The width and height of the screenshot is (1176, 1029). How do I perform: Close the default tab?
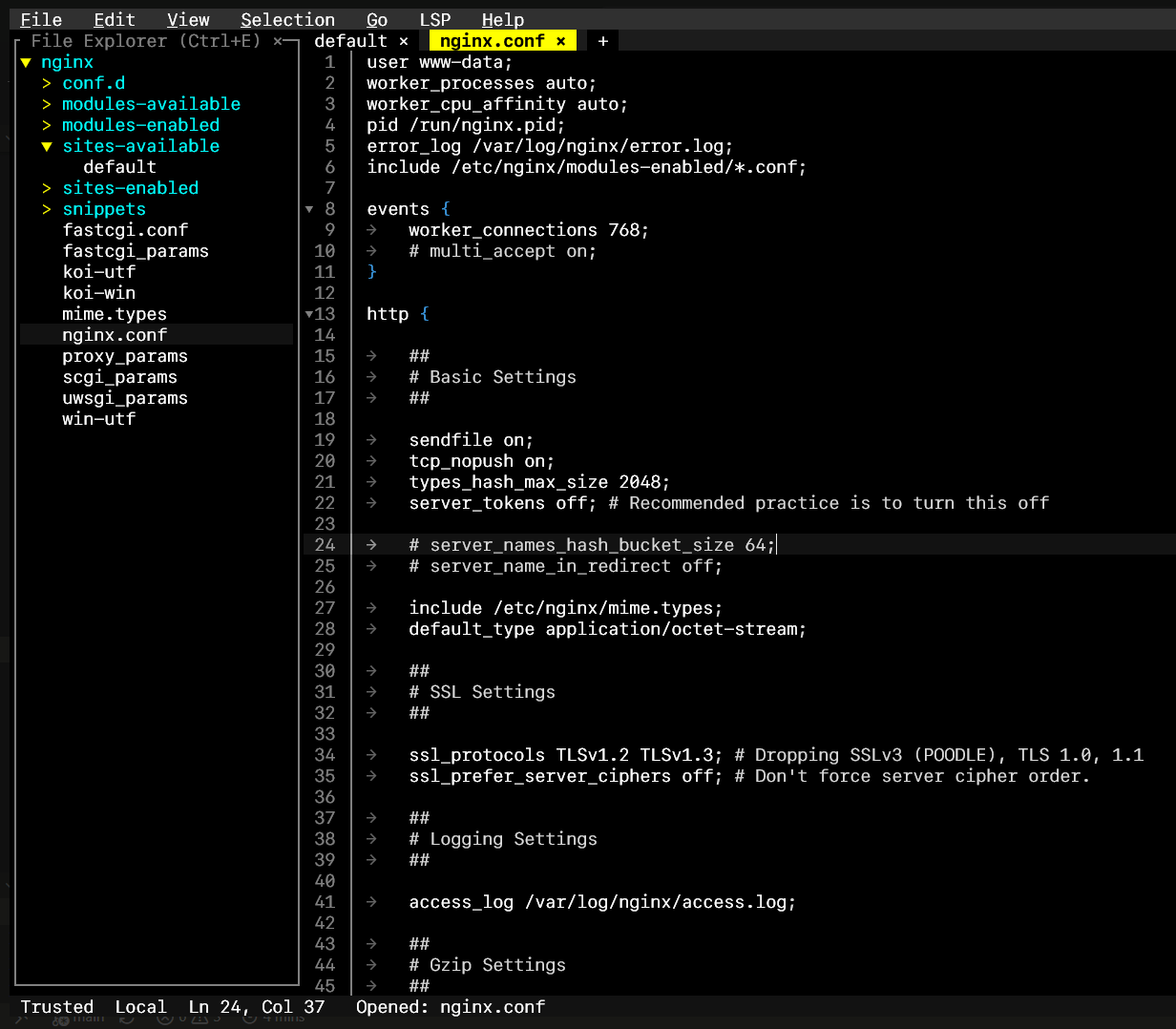pyautogui.click(x=404, y=41)
